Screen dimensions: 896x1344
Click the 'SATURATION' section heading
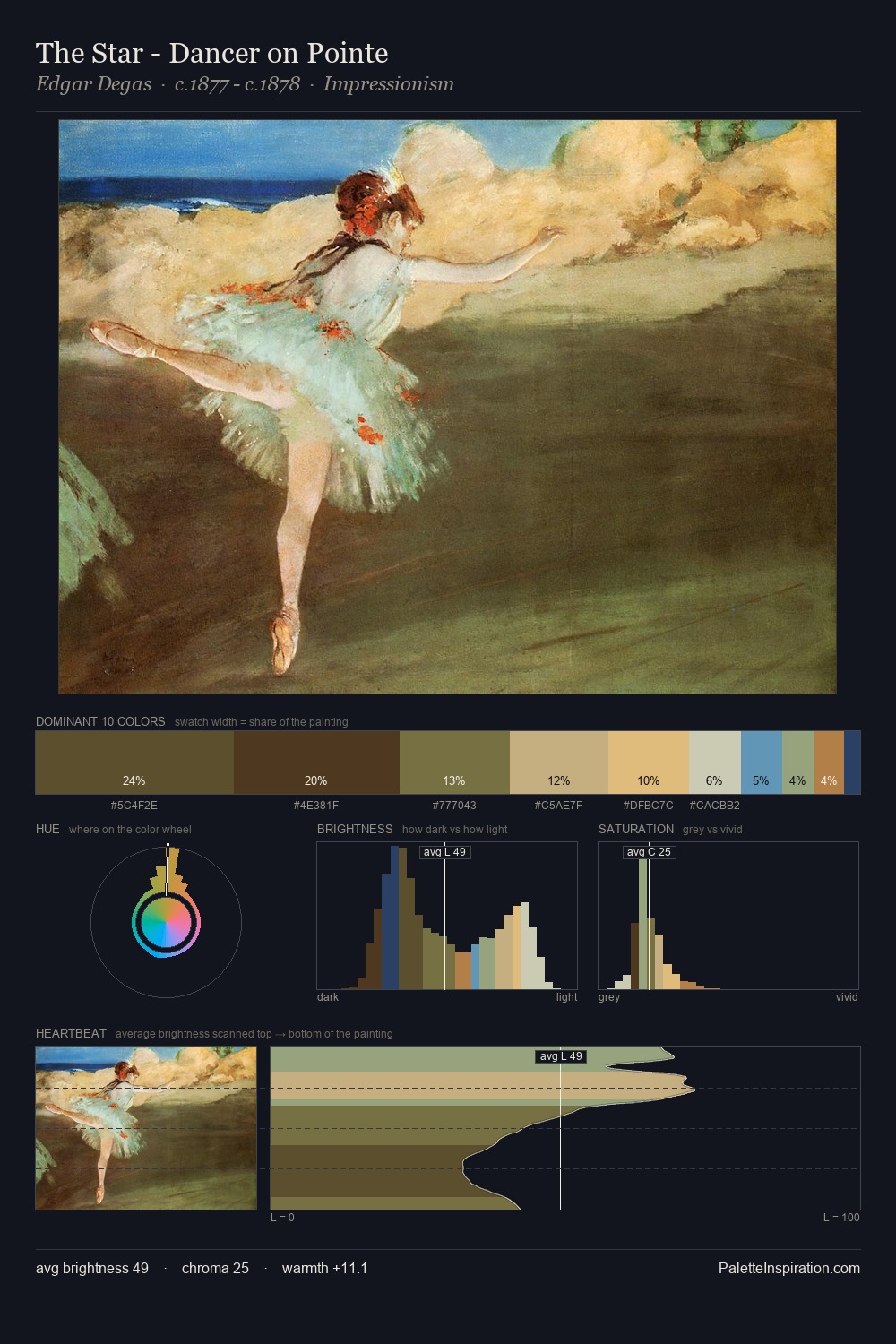pyautogui.click(x=636, y=829)
